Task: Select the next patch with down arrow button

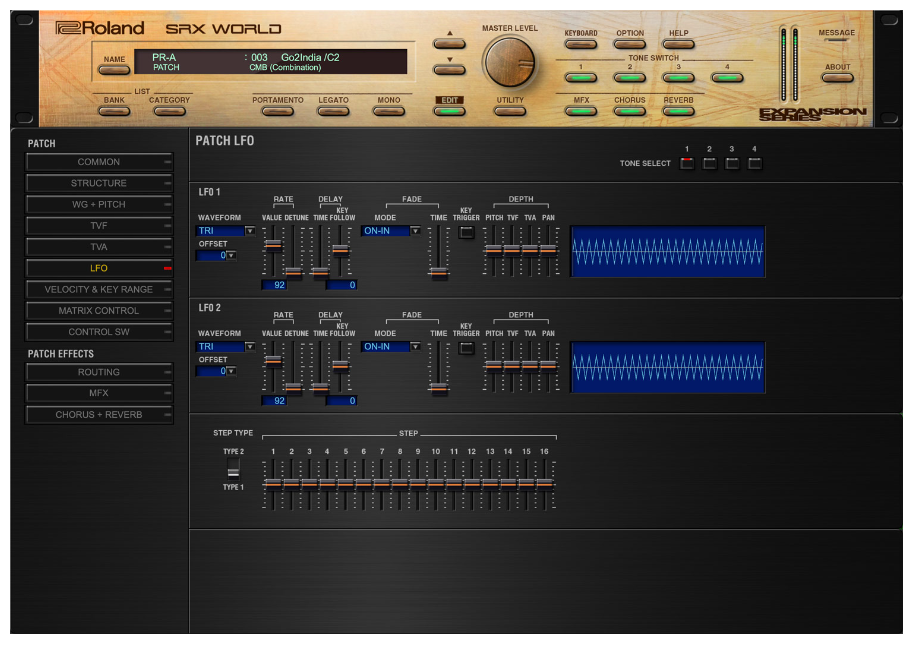Action: [449, 70]
